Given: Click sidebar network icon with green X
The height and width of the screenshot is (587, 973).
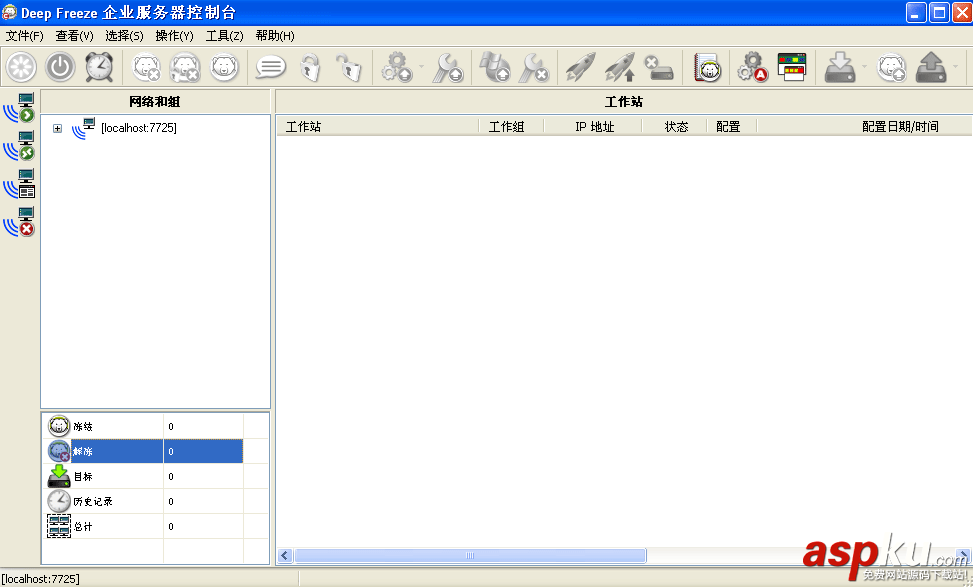Looking at the screenshot, I should 19,146.
